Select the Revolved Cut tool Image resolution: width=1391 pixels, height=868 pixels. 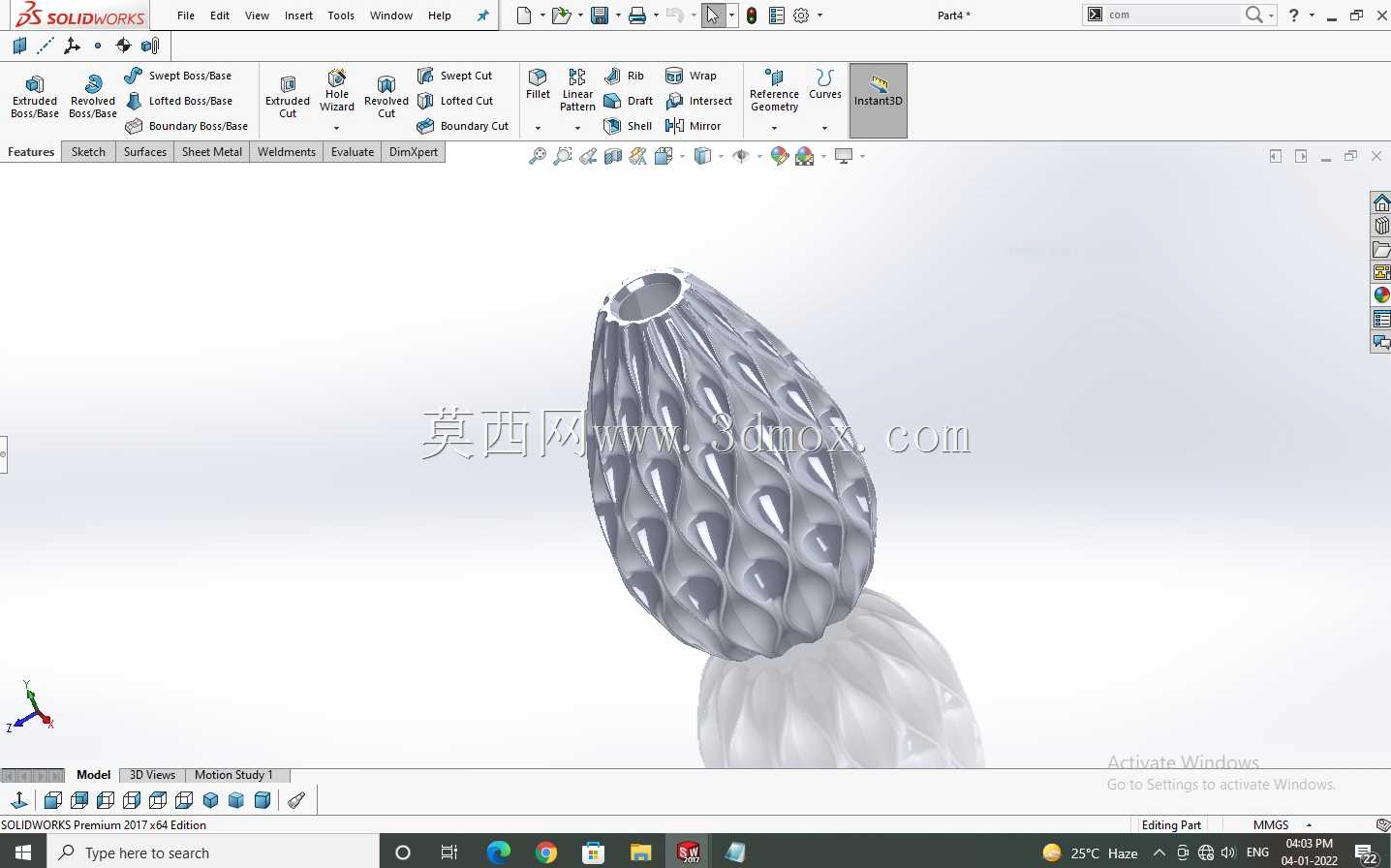point(386,97)
